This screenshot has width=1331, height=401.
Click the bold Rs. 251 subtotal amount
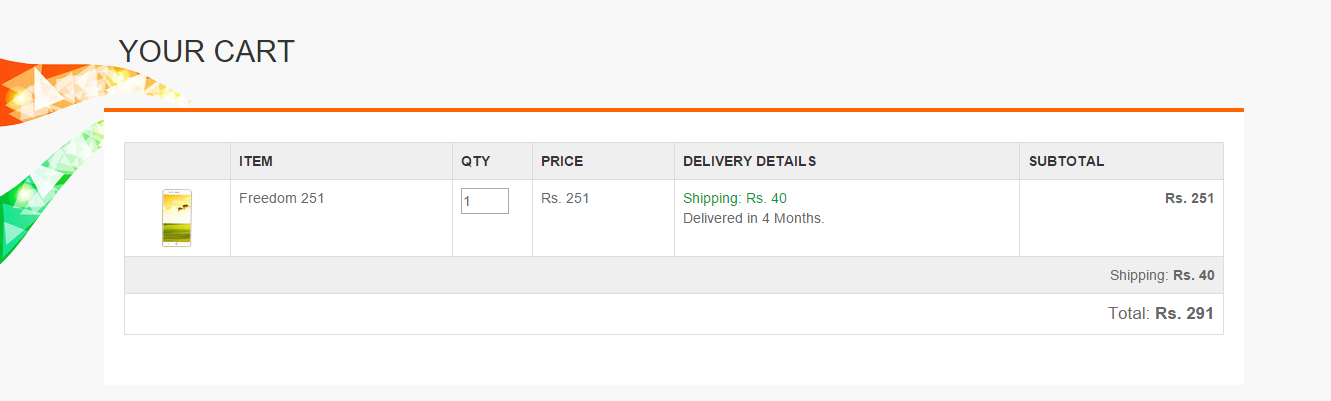(x=1189, y=198)
